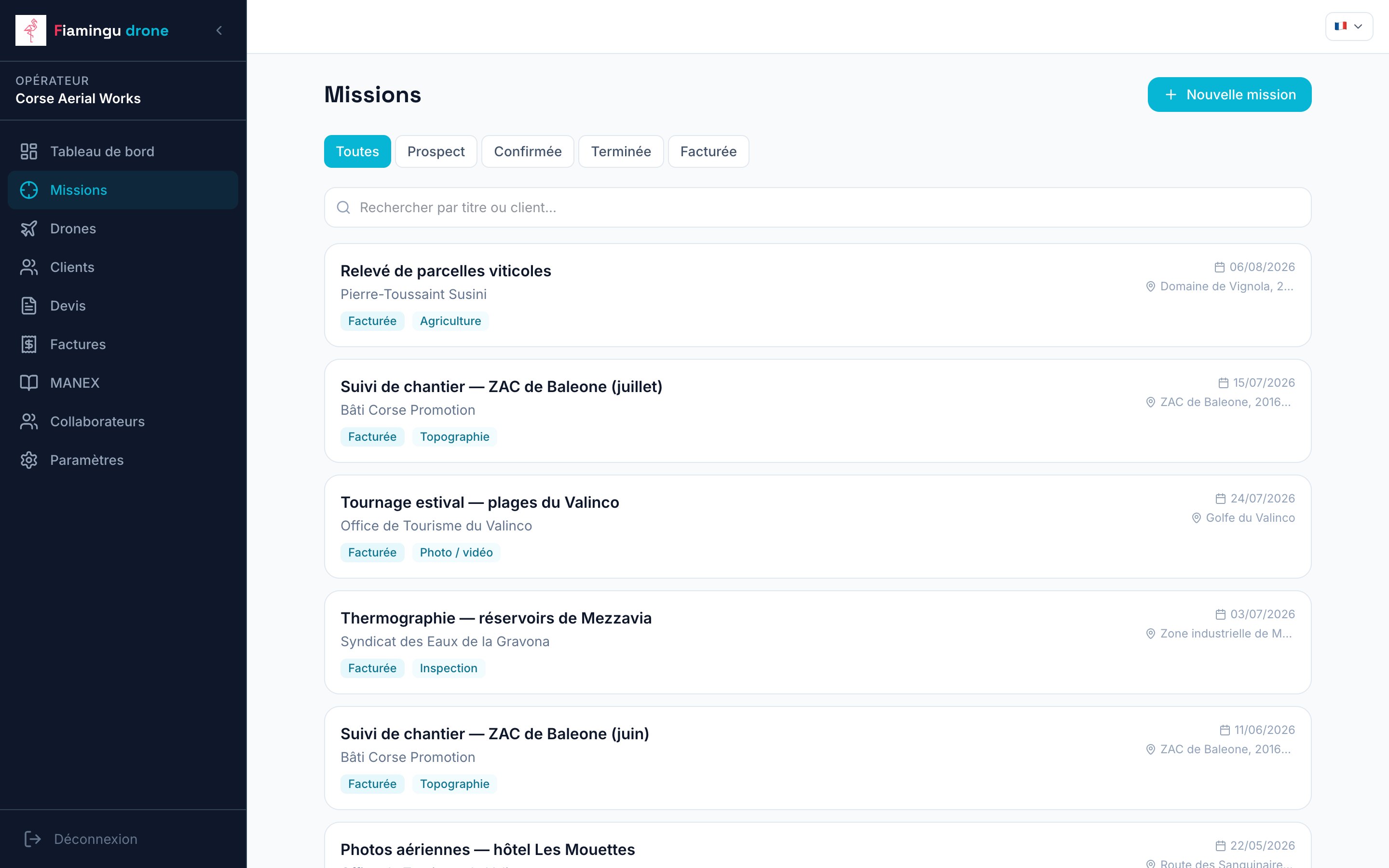Click calendar icon beside 06/08/2026

[1219, 268]
